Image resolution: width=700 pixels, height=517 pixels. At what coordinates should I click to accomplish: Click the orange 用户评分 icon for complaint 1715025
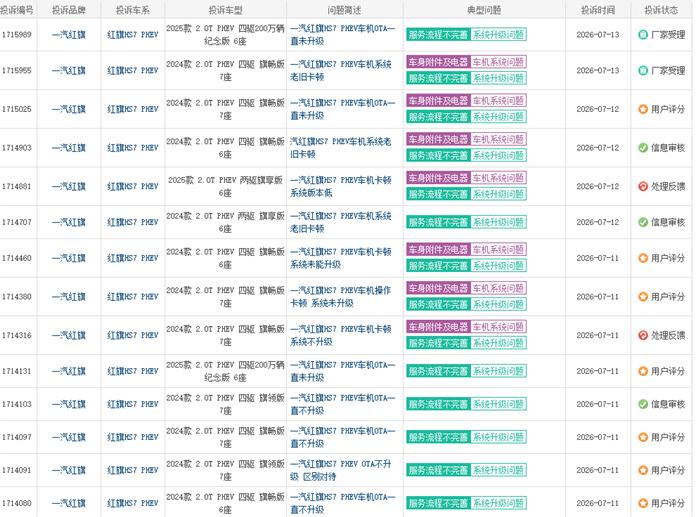(x=643, y=109)
